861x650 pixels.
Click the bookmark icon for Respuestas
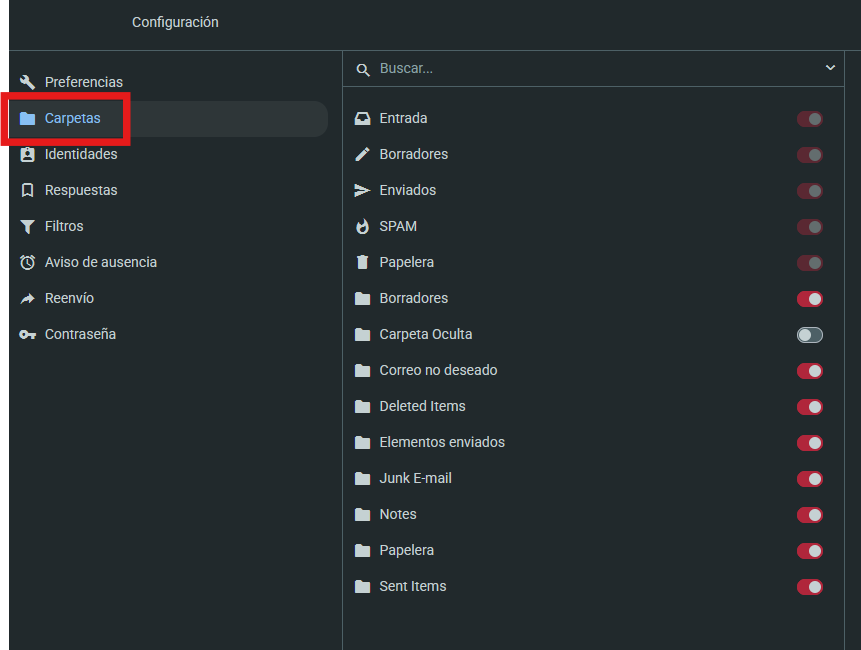point(27,190)
